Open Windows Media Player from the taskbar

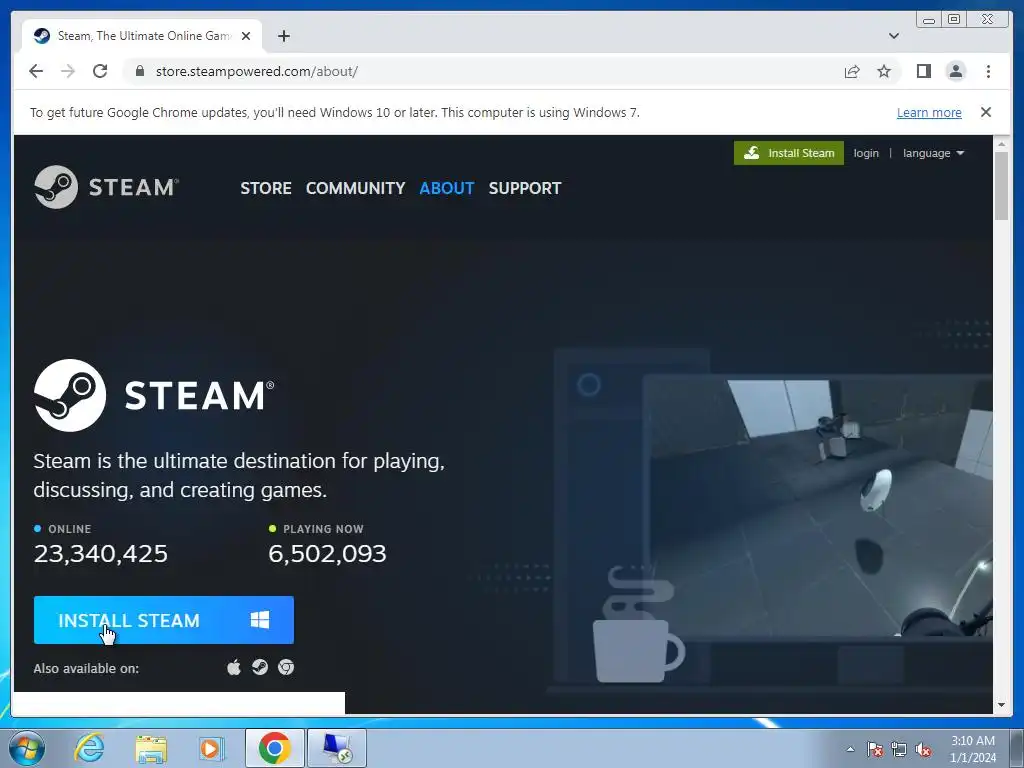(x=212, y=748)
